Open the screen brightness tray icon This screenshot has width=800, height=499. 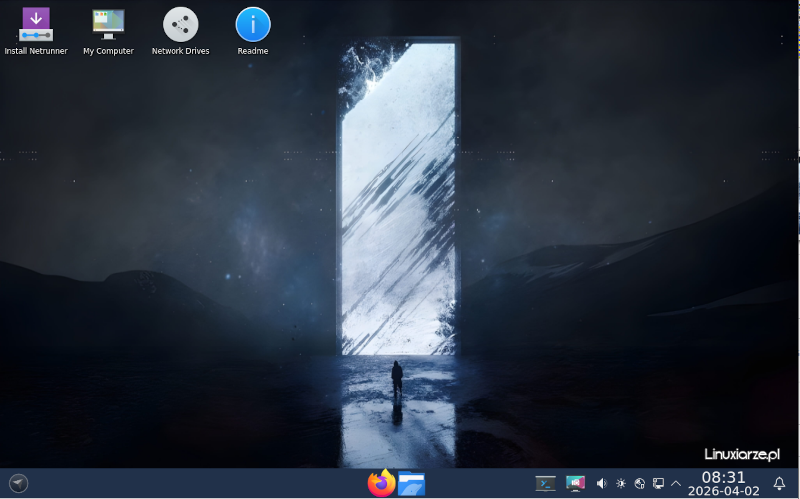coord(621,483)
